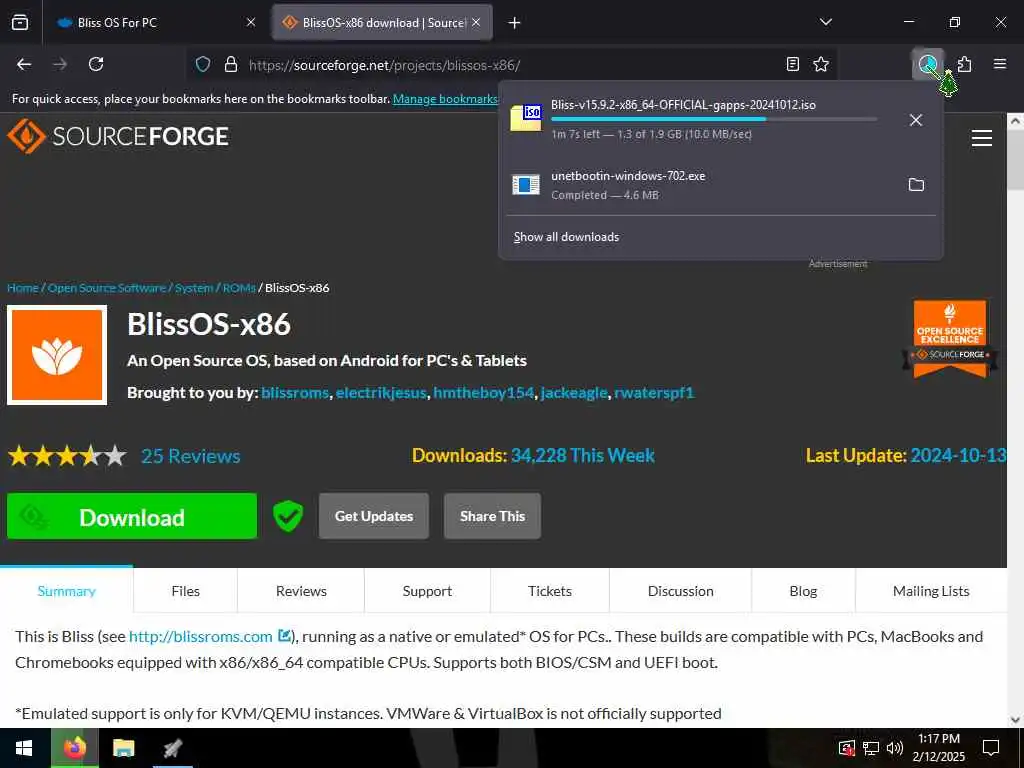Click the BlissOS lotus project logo
Image resolution: width=1024 pixels, height=768 pixels.
(x=57, y=355)
